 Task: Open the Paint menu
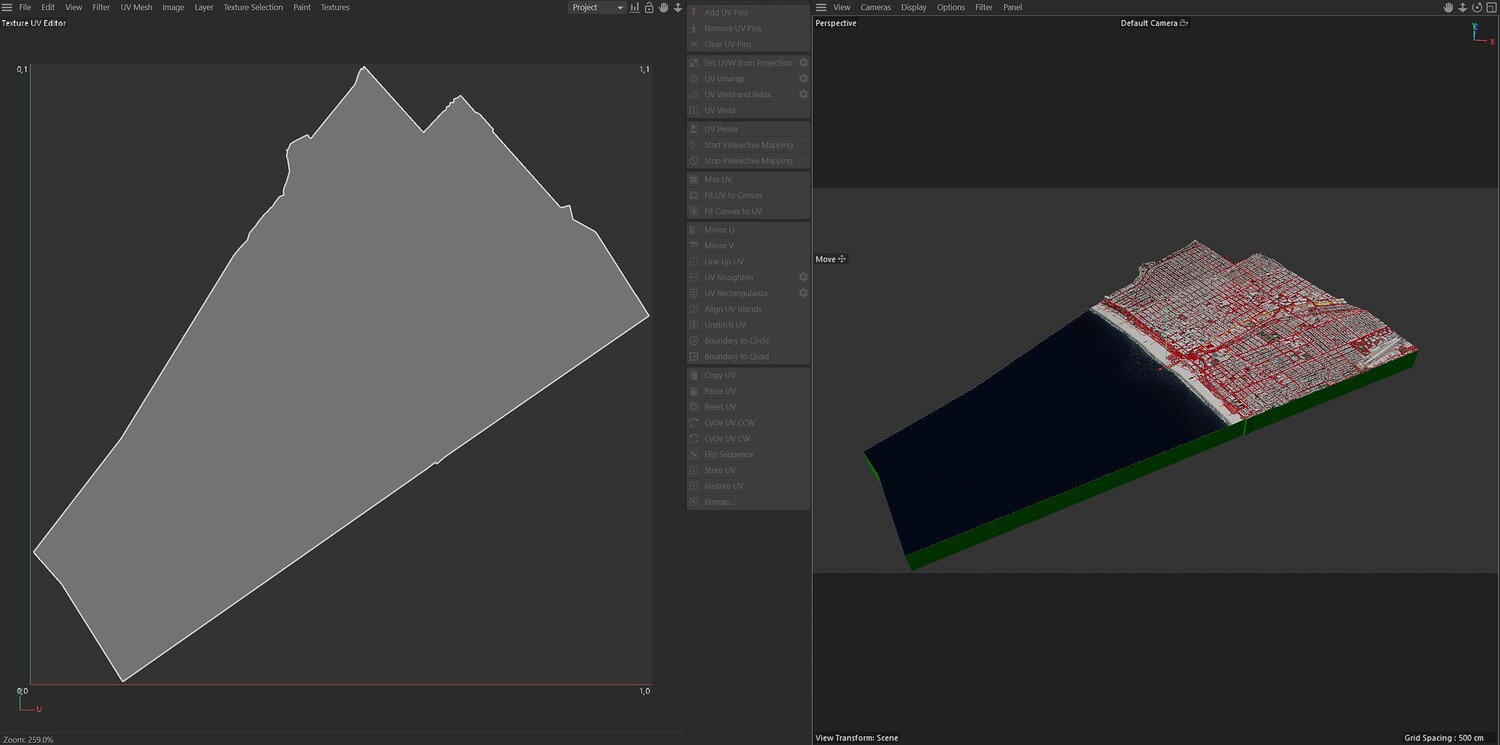tap(302, 7)
